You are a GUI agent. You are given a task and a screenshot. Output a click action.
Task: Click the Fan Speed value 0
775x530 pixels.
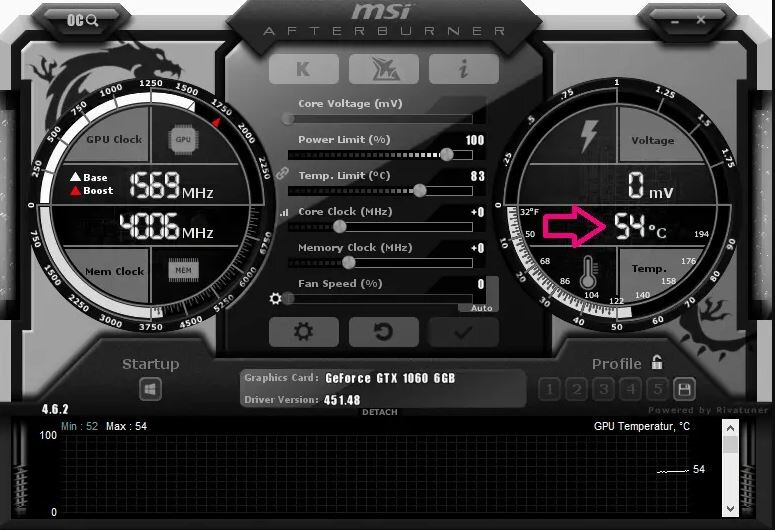481,284
